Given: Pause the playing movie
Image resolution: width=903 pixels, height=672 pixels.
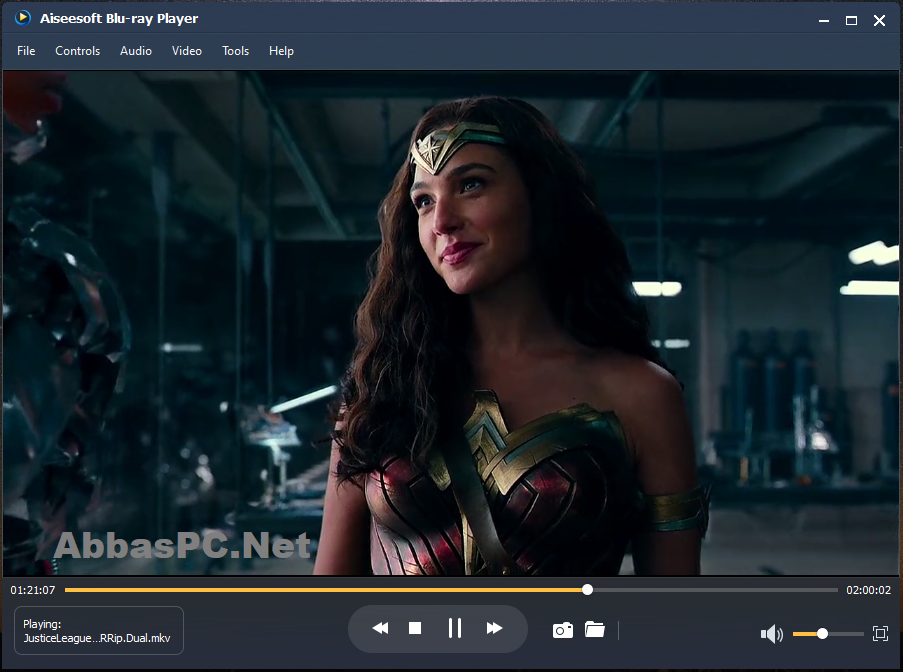Looking at the screenshot, I should point(455,628).
